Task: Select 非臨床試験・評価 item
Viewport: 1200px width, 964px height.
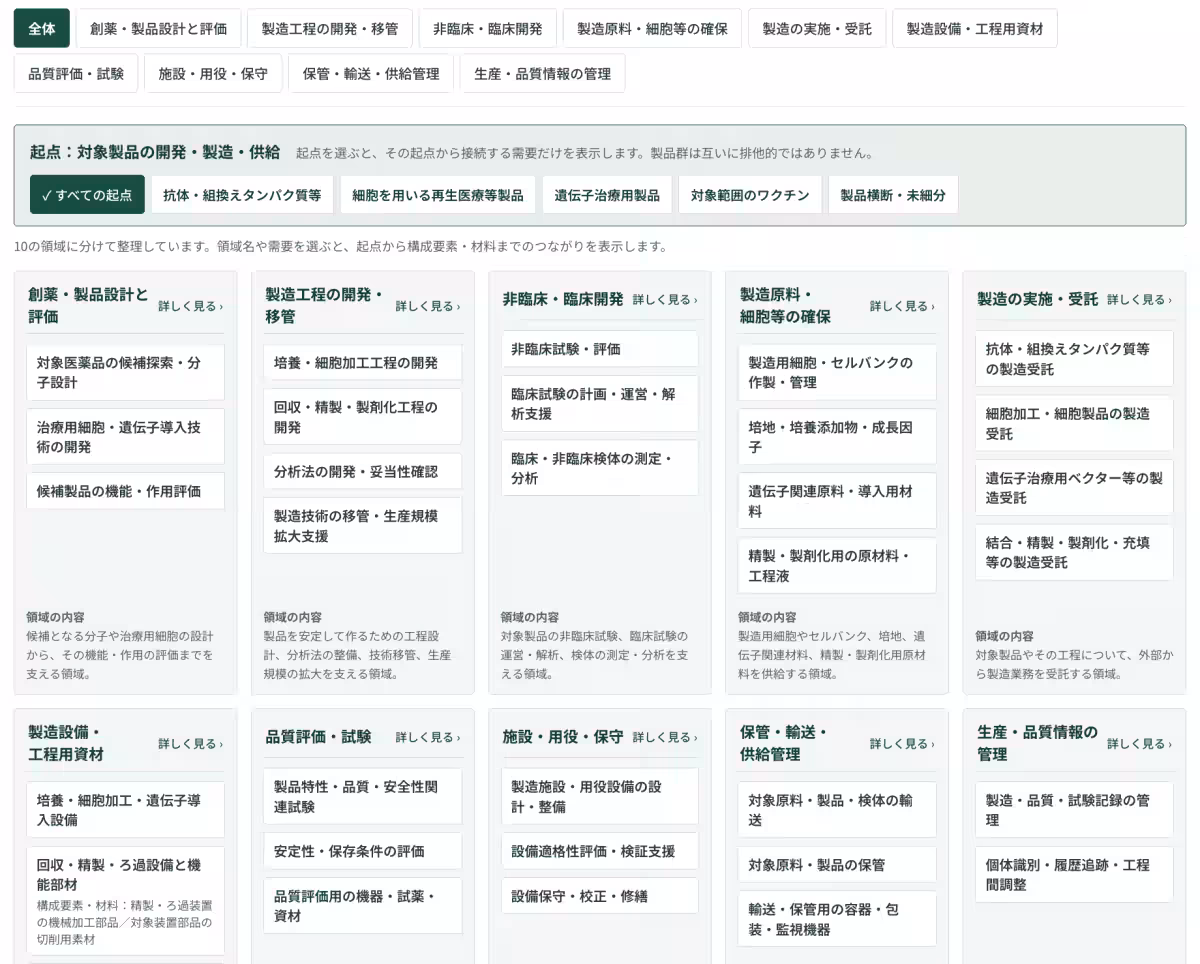Action: click(600, 349)
